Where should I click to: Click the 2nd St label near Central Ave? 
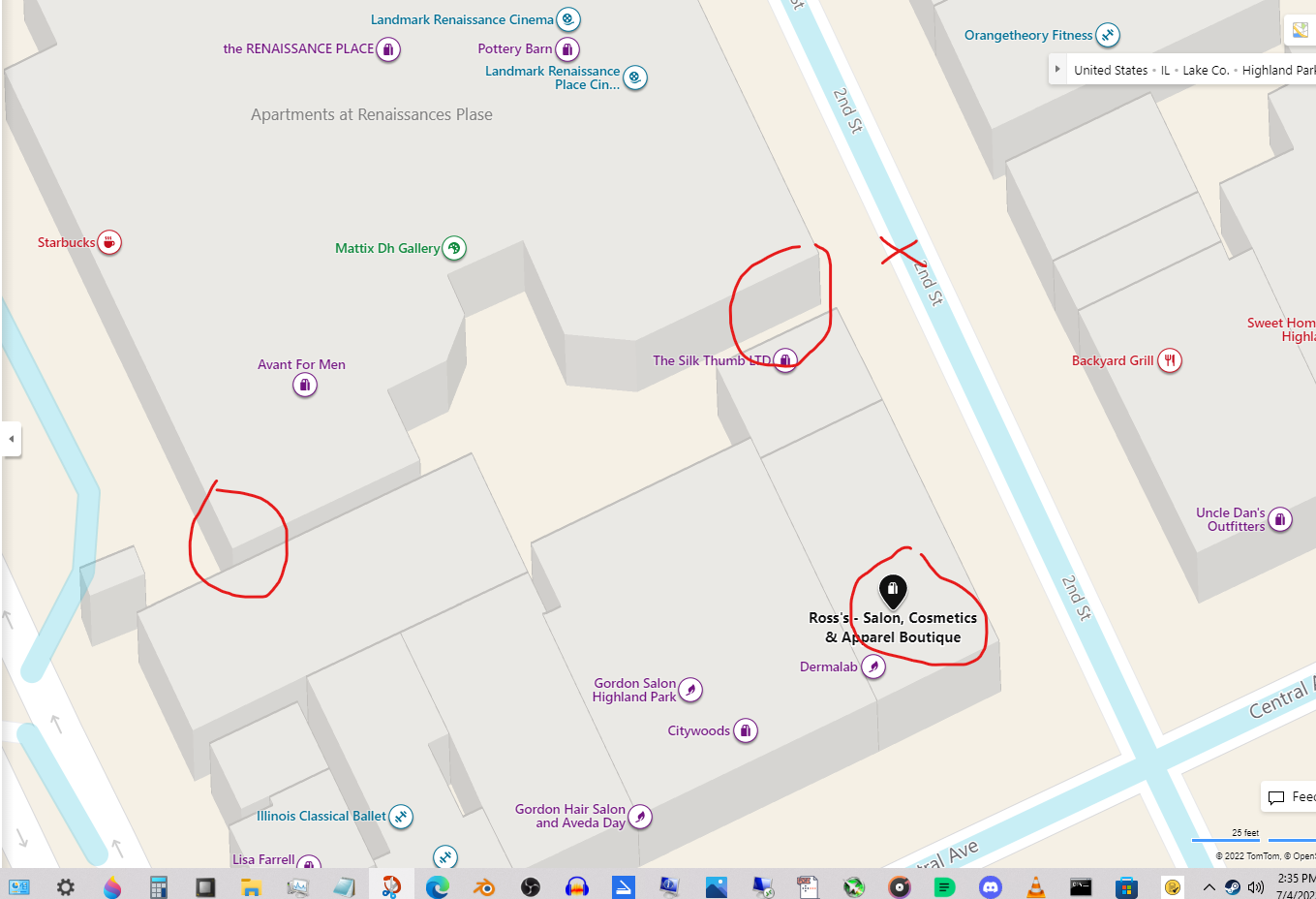click(x=1076, y=598)
